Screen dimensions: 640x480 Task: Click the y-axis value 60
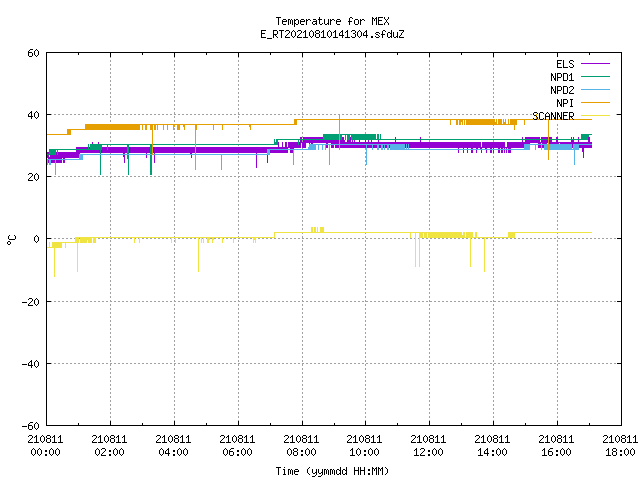pos(33,53)
